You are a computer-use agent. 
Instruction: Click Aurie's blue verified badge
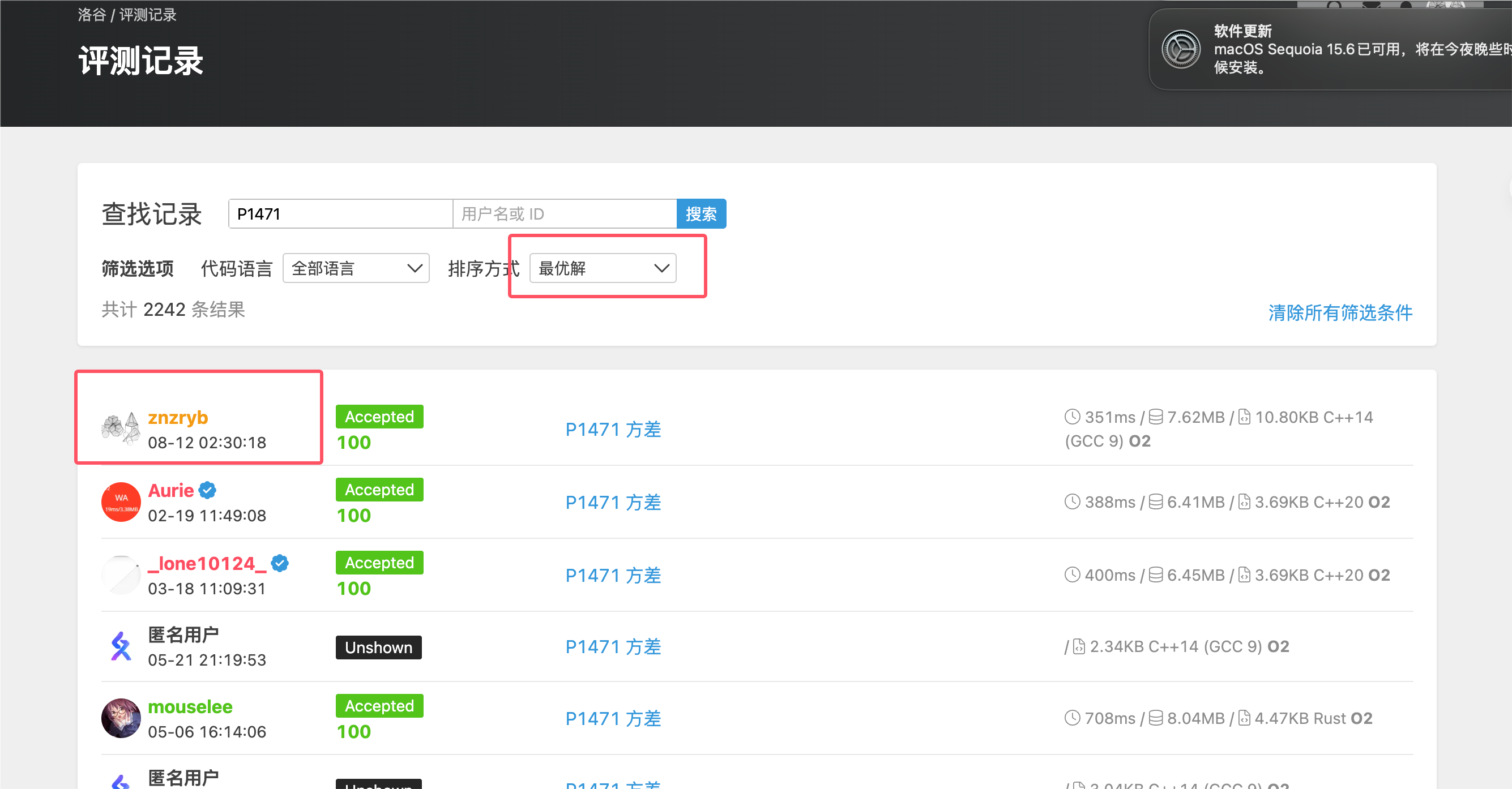tap(207, 490)
